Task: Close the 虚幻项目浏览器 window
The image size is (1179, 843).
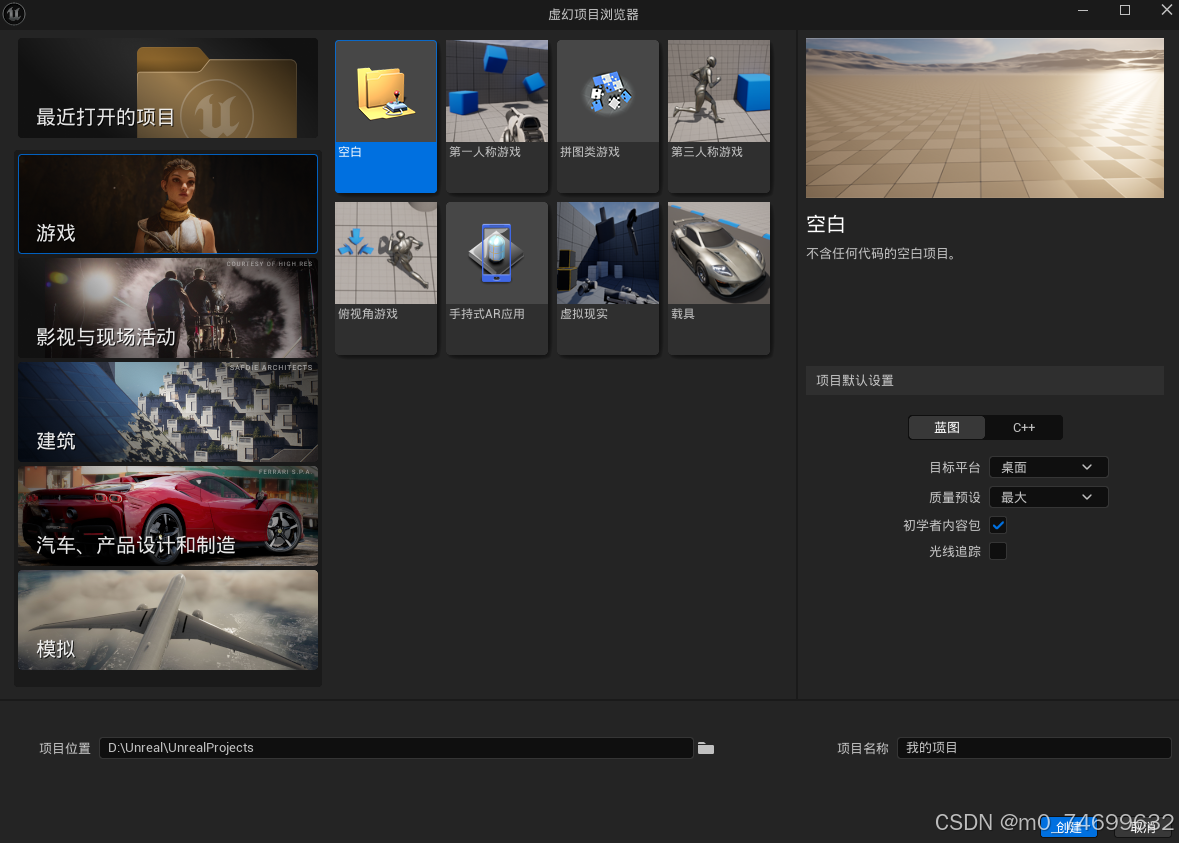Action: (x=1166, y=11)
